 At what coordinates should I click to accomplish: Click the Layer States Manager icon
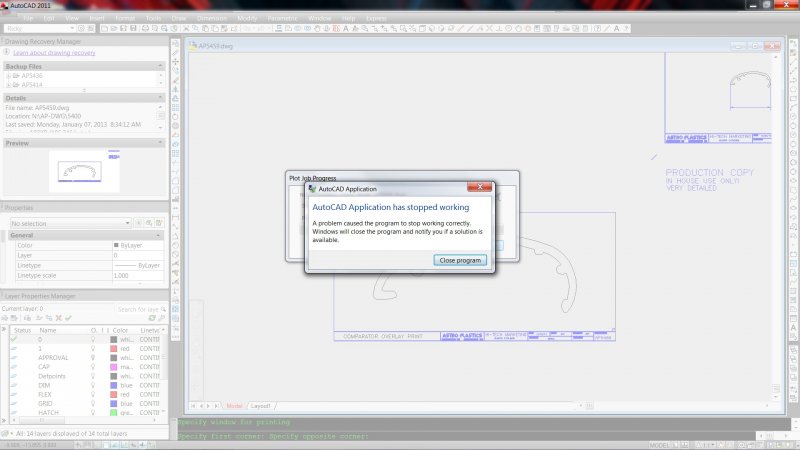(x=27, y=318)
